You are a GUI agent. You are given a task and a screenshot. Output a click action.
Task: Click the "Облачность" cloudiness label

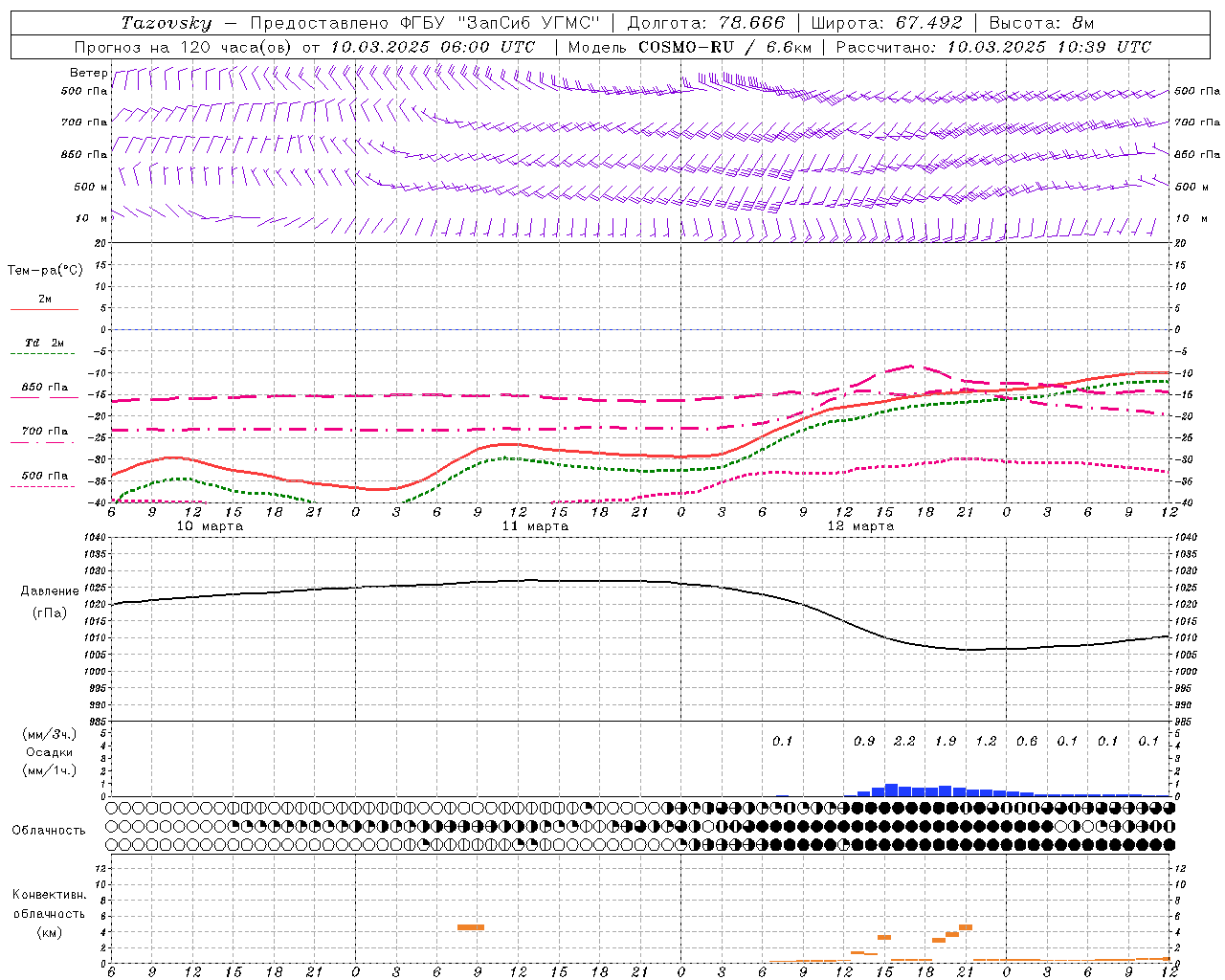coord(49,831)
